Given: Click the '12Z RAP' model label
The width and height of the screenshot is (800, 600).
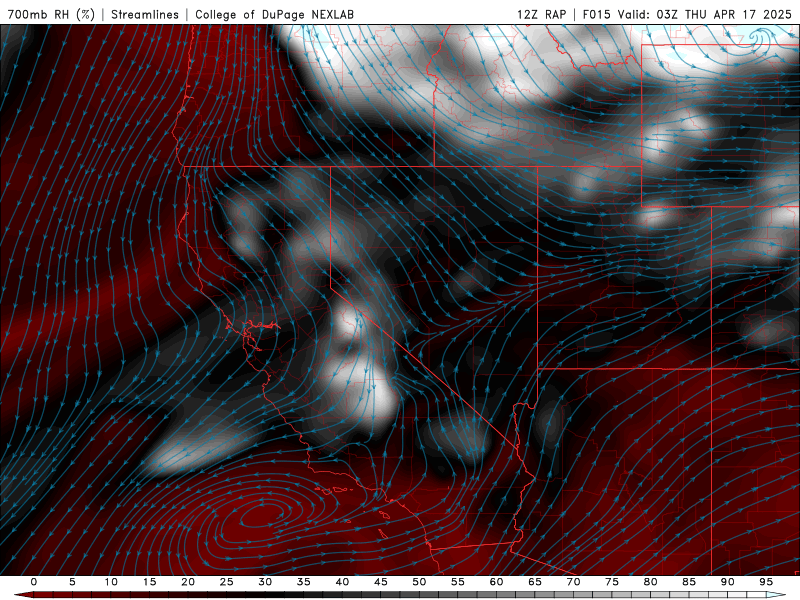Looking at the screenshot, I should pyautogui.click(x=541, y=14).
